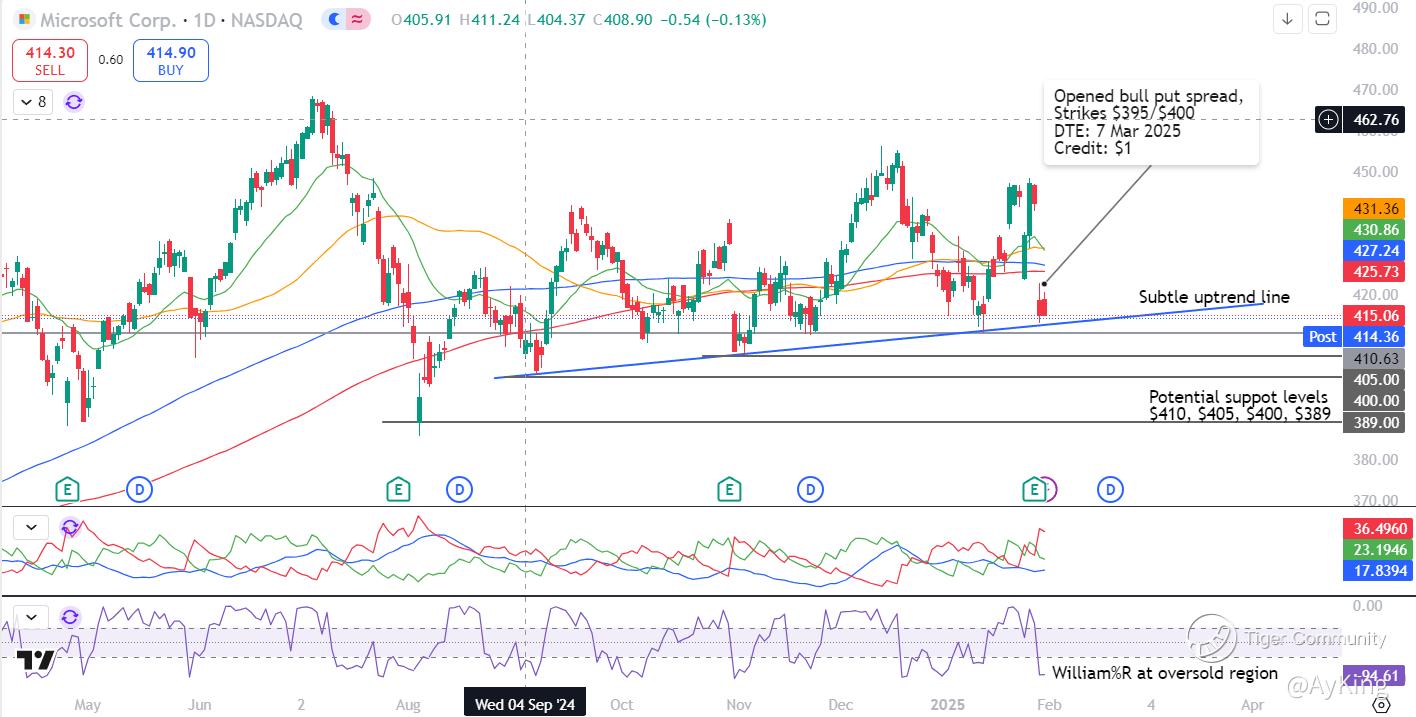The height and width of the screenshot is (717, 1416).
Task: Click the earnings E marker near Aug
Action: click(398, 489)
